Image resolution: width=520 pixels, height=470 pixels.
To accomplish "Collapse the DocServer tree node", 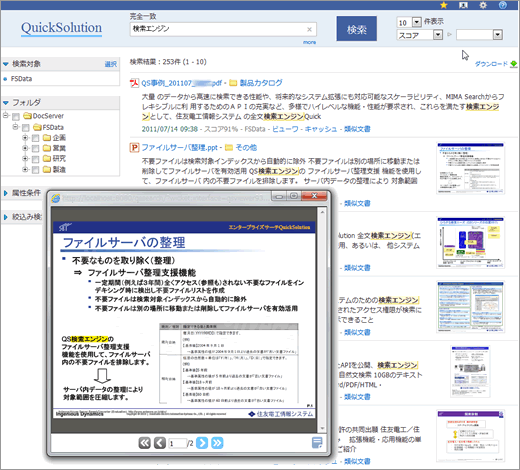I will [6, 115].
